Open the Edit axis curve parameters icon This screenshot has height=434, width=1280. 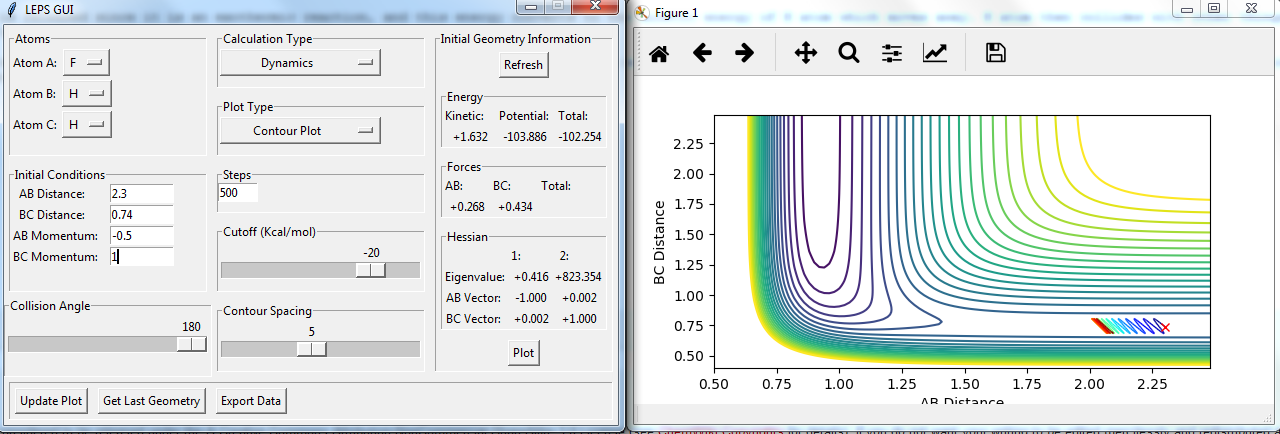935,54
